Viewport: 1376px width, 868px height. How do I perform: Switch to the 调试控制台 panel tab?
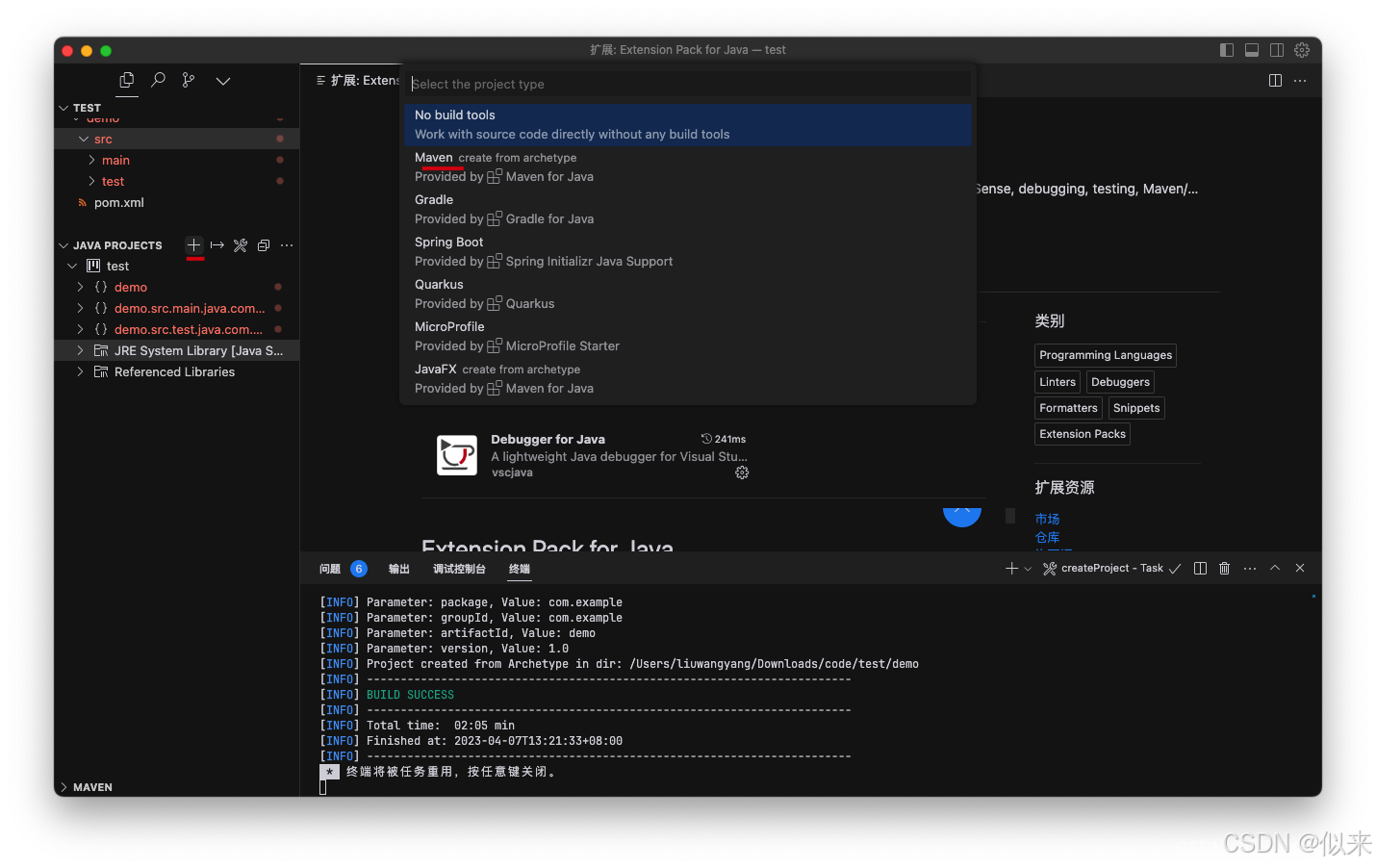[459, 569]
